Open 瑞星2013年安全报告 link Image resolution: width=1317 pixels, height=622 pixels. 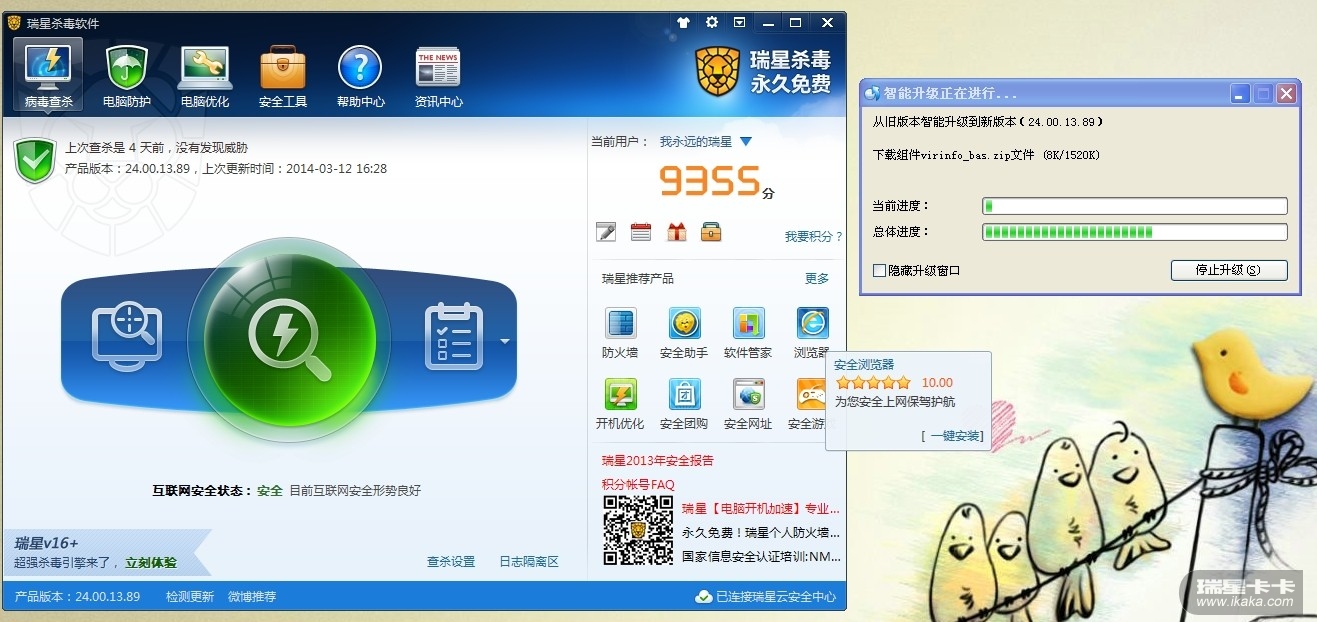658,461
